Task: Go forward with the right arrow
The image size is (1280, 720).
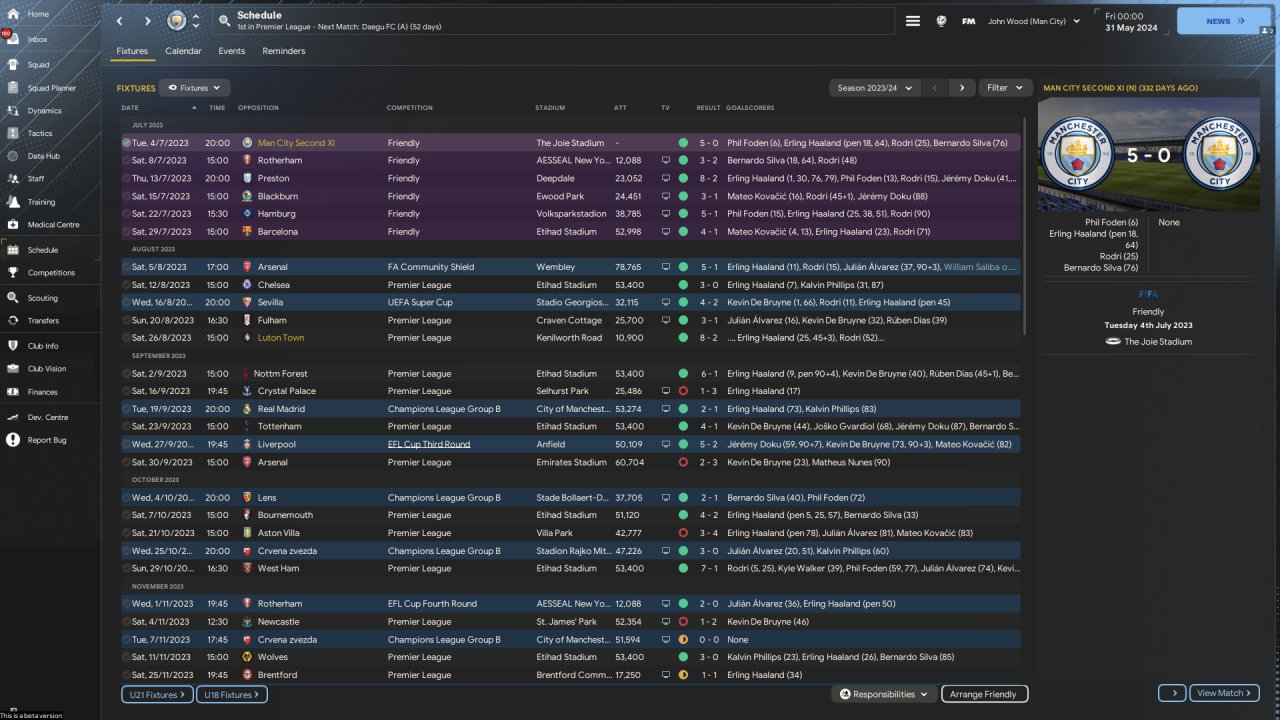Action: click(148, 21)
